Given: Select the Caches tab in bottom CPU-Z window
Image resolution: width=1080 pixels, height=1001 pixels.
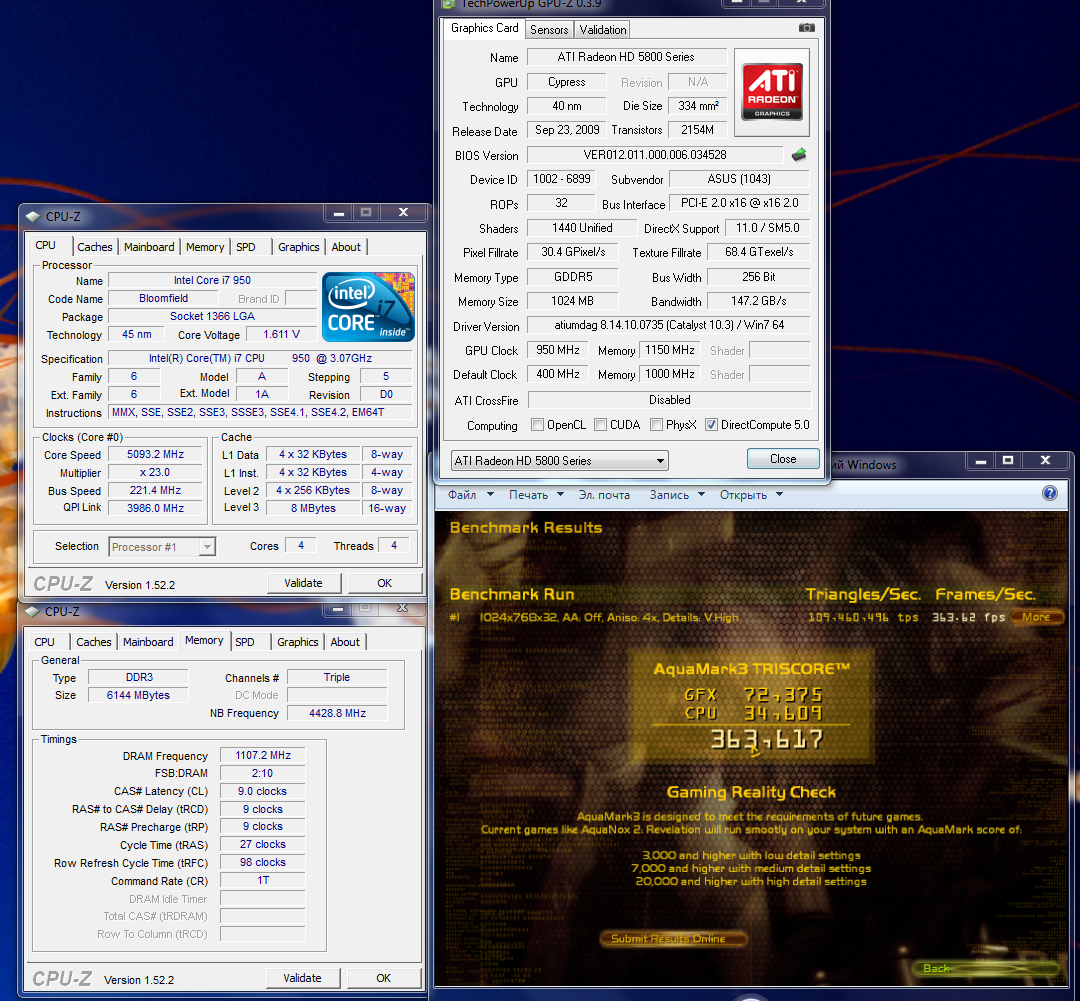Looking at the screenshot, I should point(94,641).
